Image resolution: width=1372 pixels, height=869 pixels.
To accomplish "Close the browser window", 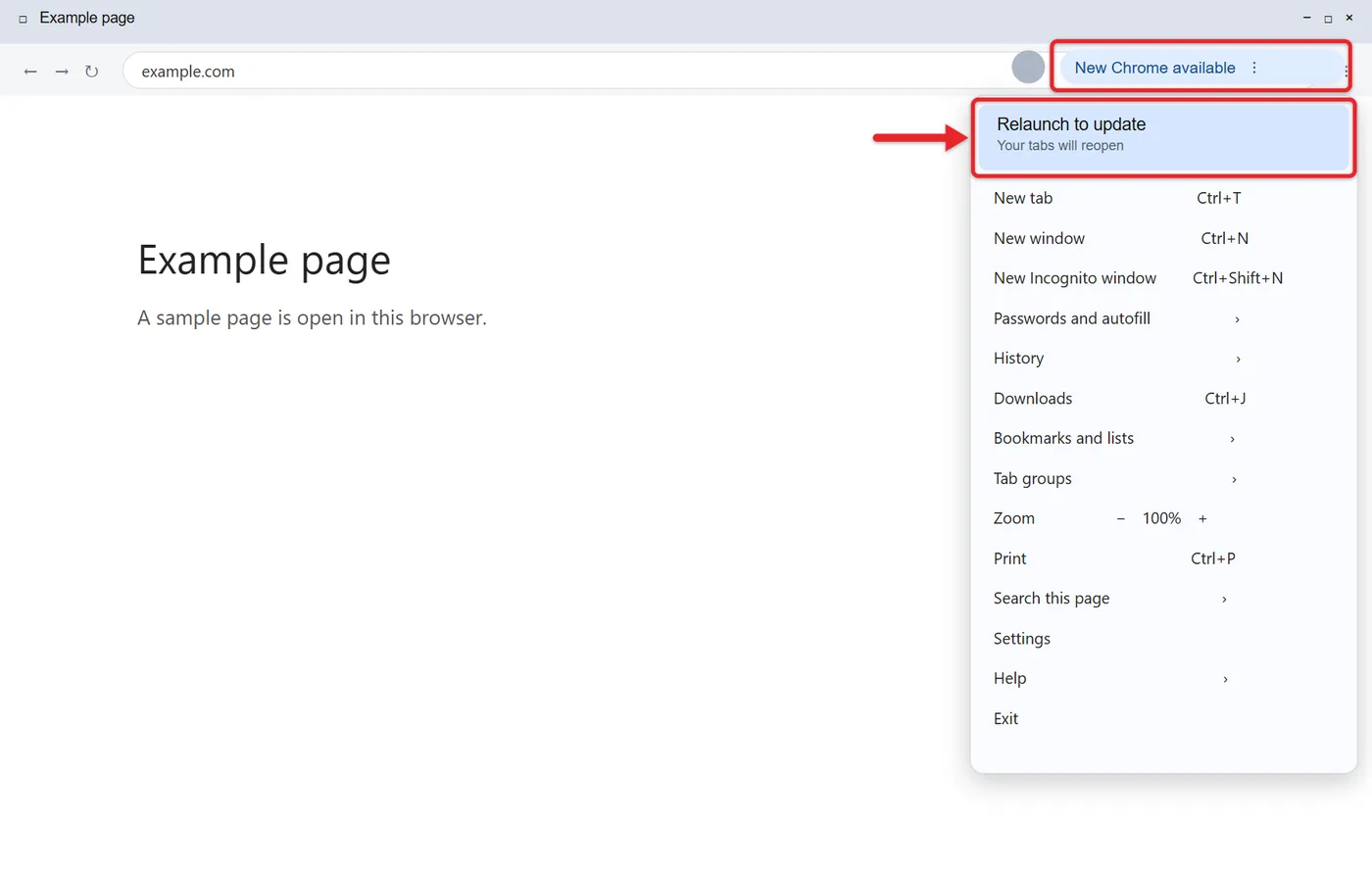I will (x=1349, y=18).
